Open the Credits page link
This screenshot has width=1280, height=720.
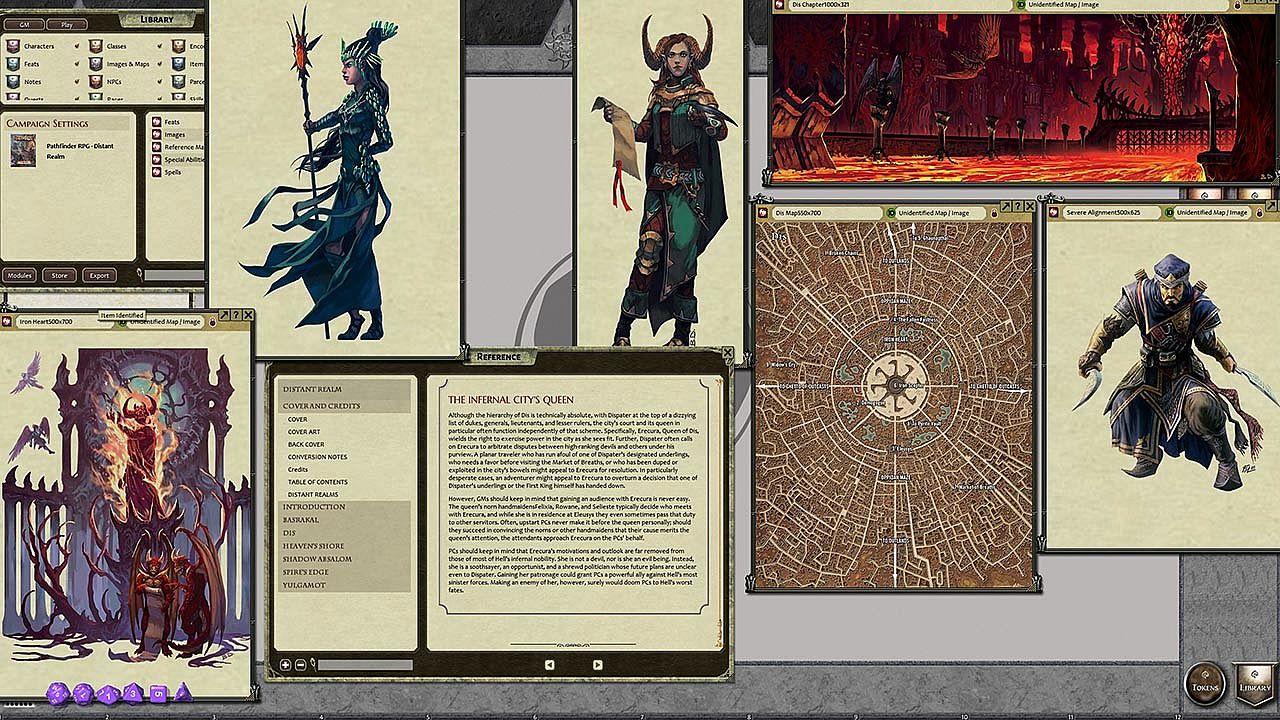(298, 469)
